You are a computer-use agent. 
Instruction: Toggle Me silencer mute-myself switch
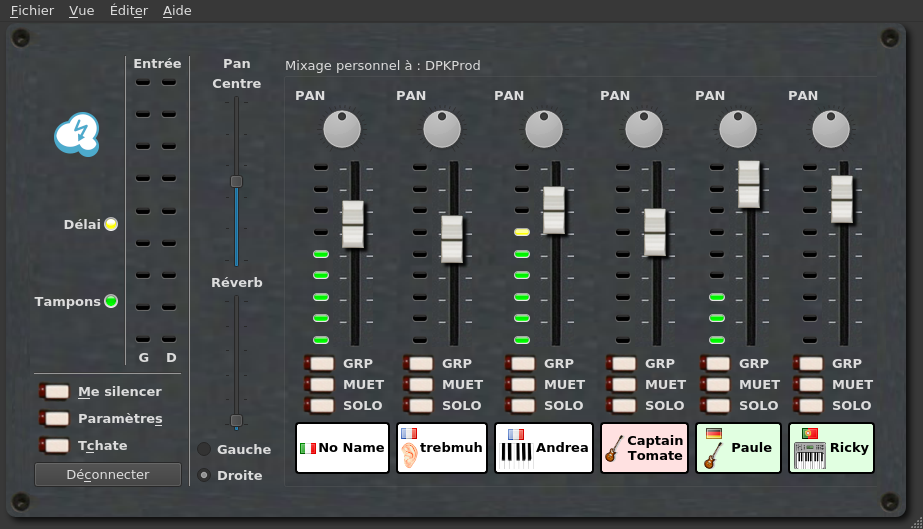[55, 391]
